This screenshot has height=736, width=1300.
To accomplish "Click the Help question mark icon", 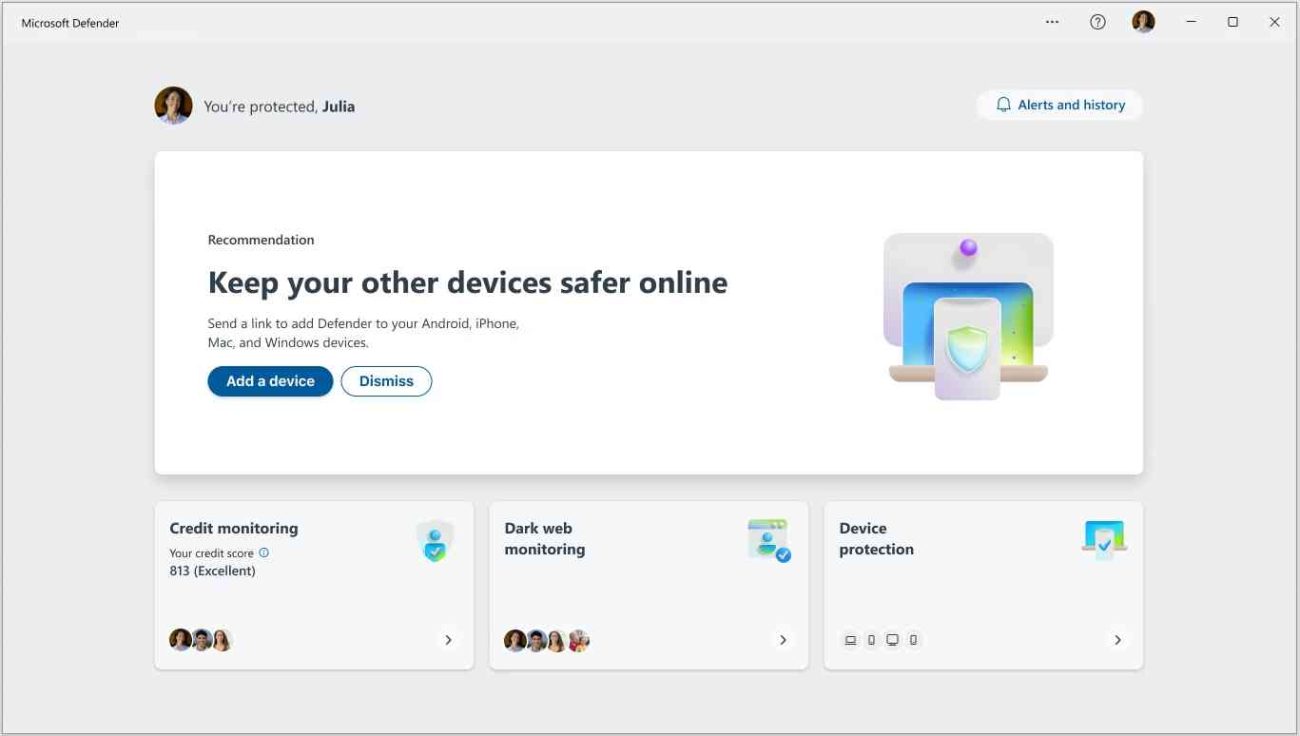I will click(x=1097, y=22).
